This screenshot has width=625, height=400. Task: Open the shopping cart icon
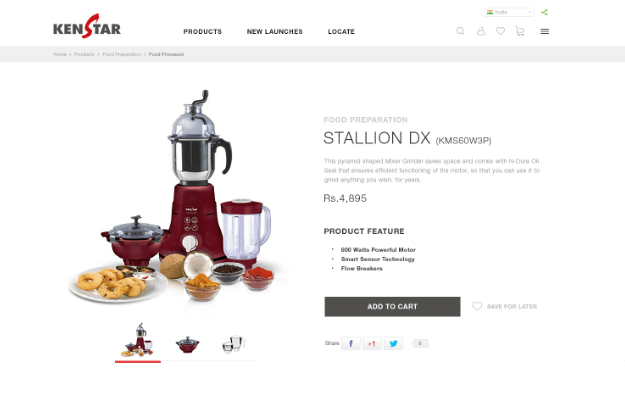pyautogui.click(x=520, y=31)
